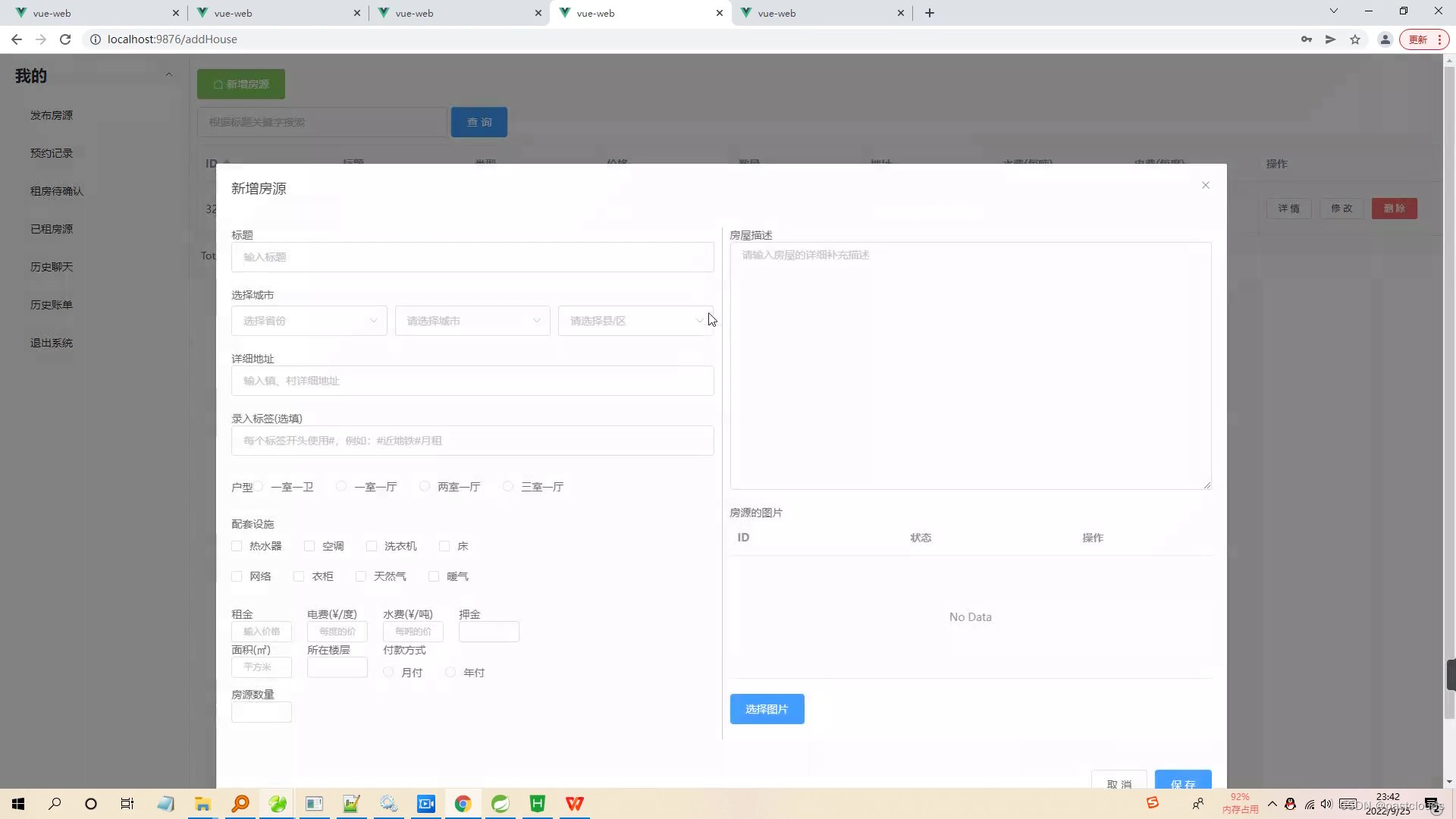1456x819 pixels.
Task: Click the 输入标题 title input field
Action: (472, 257)
